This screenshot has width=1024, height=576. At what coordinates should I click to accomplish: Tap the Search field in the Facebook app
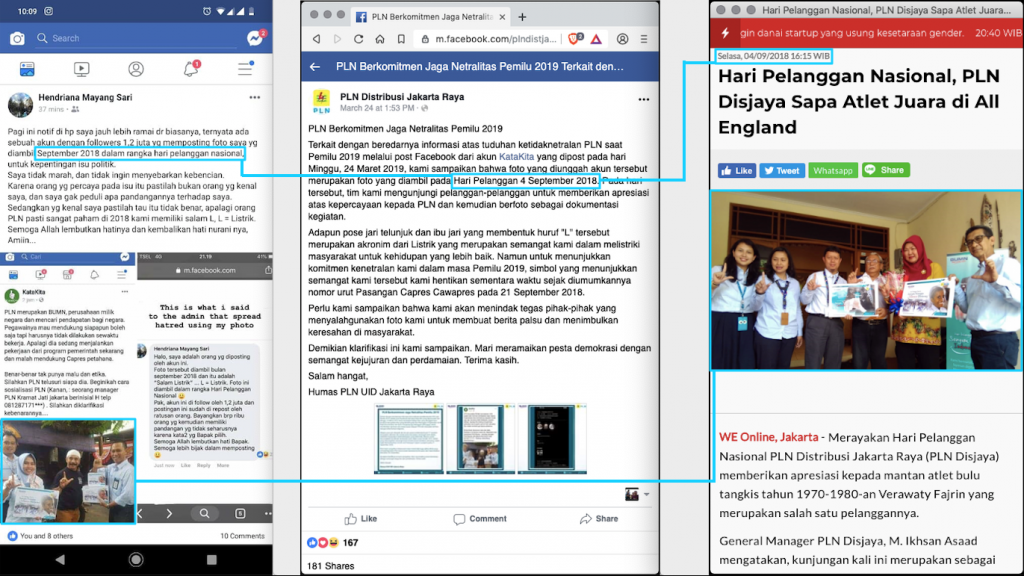(137, 39)
